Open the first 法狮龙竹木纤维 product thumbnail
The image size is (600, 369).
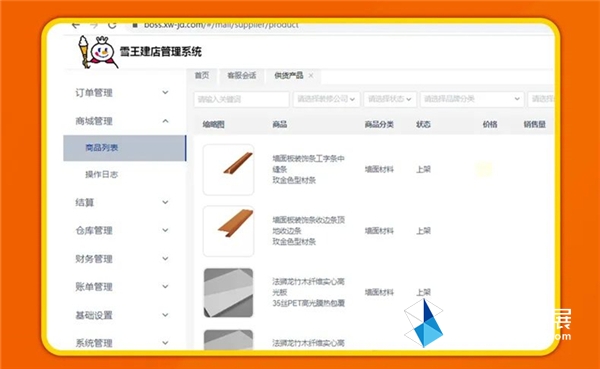click(228, 292)
